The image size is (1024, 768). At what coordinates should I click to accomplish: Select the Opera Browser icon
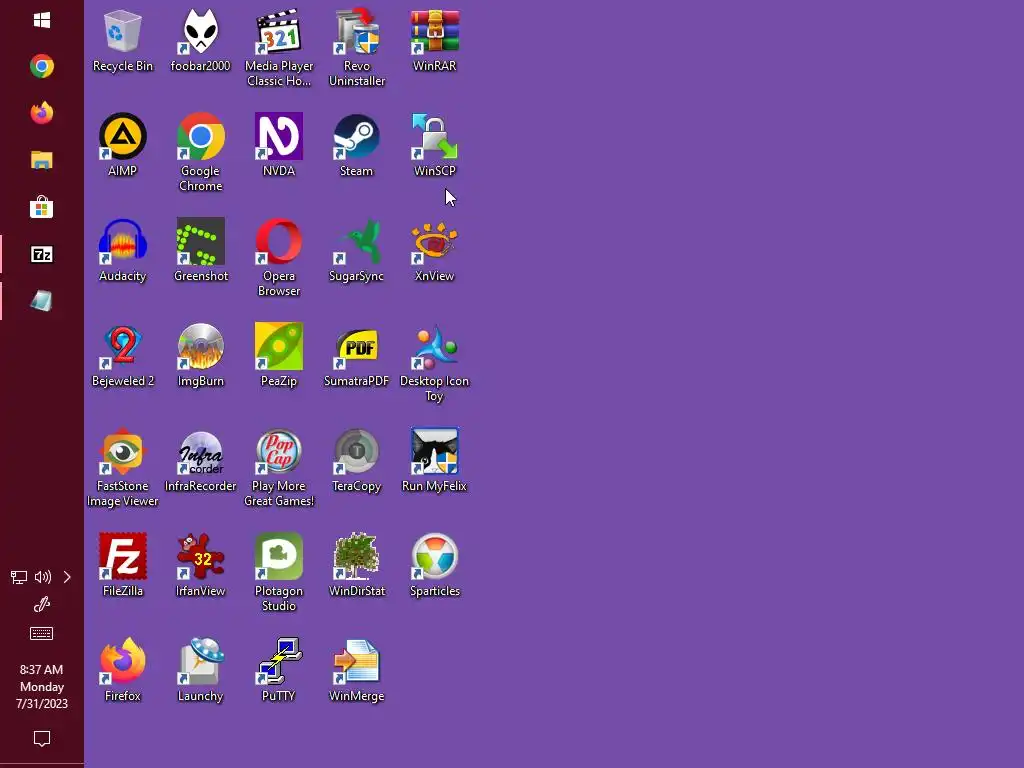279,258
